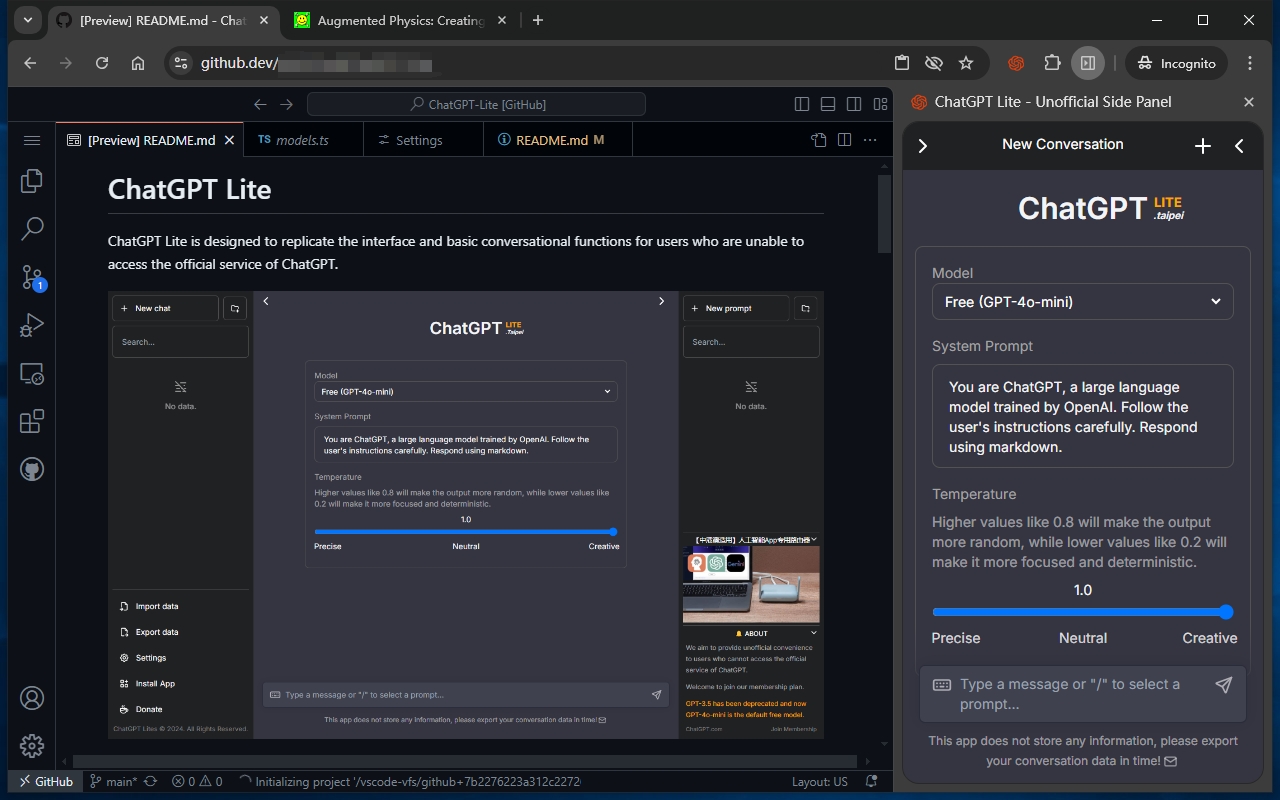Open the Search view in activity bar
This screenshot has height=800, width=1280.
(x=32, y=229)
